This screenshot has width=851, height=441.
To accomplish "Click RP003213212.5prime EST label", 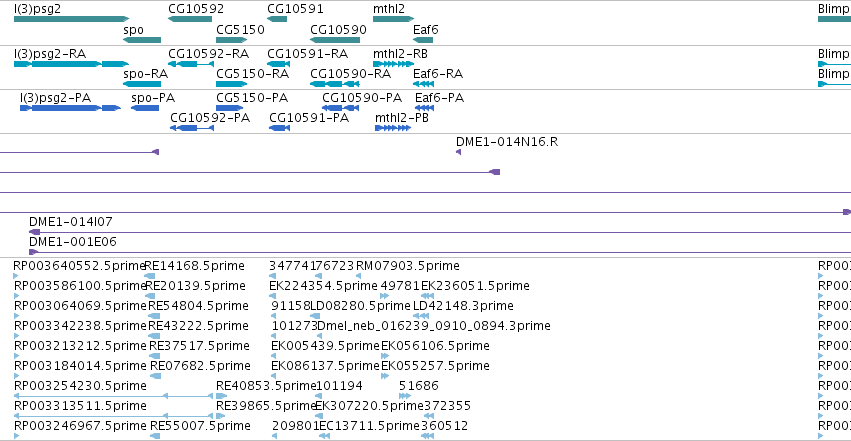I will point(80,346).
